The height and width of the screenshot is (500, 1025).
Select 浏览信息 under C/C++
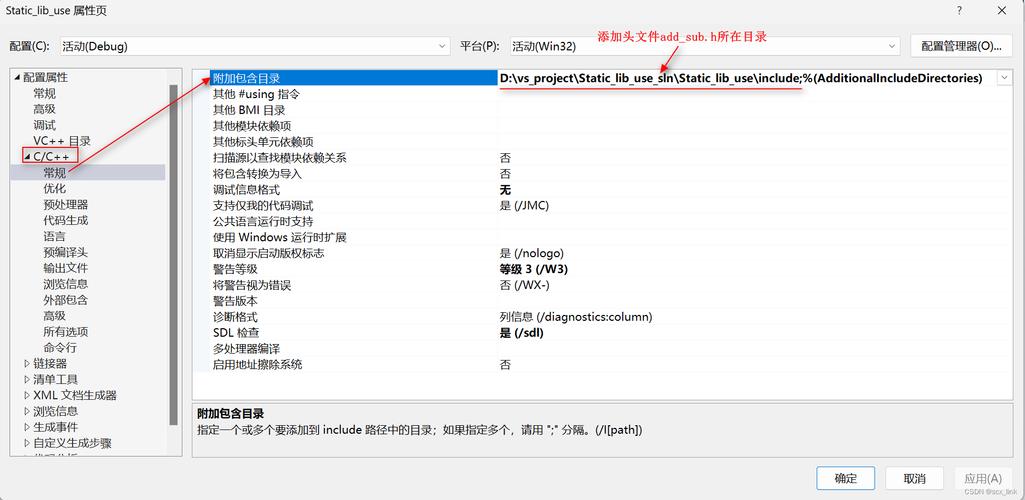tap(65, 284)
